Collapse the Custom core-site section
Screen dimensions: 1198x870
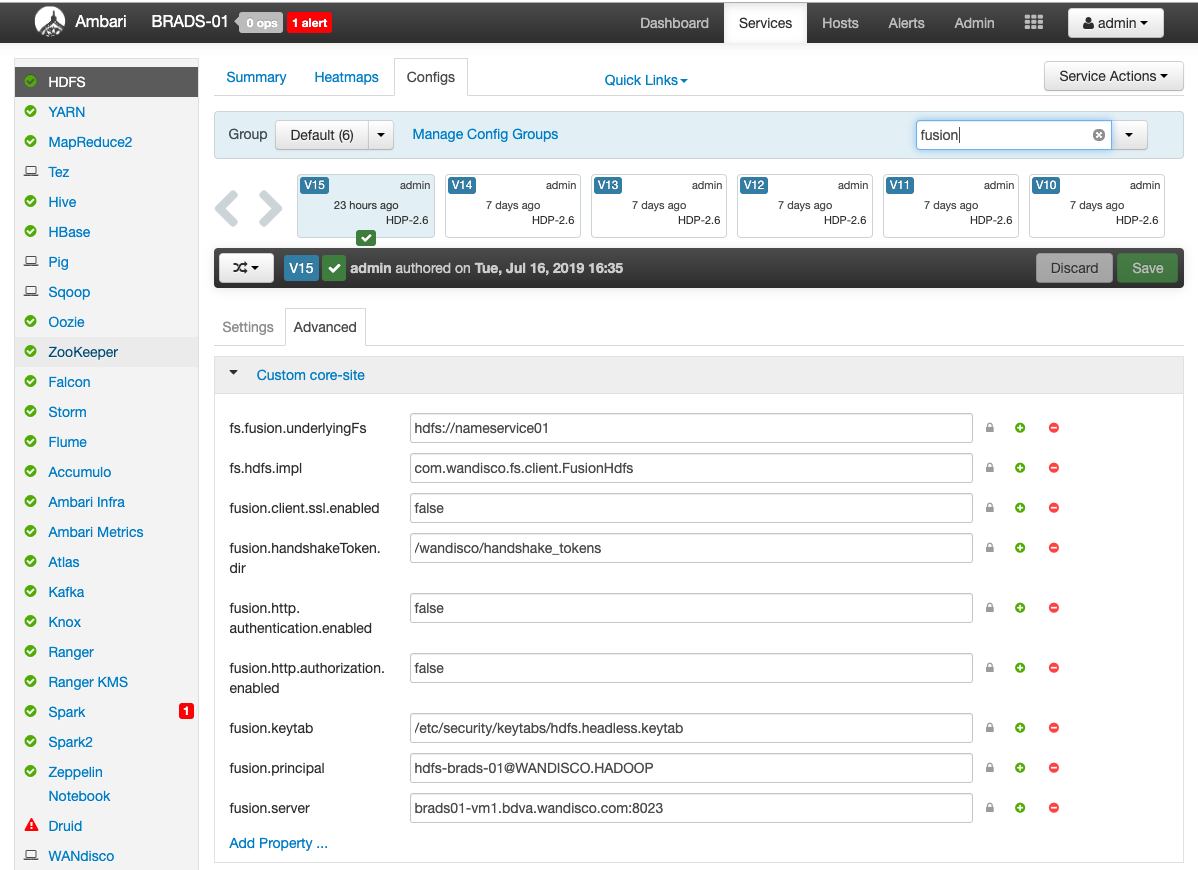click(x=234, y=374)
